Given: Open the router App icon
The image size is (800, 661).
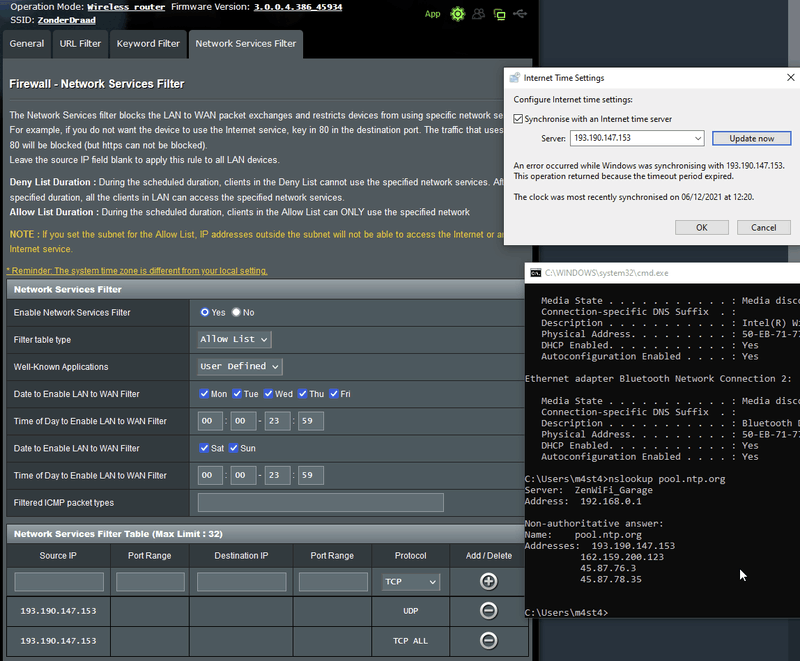Looking at the screenshot, I should click(x=432, y=14).
